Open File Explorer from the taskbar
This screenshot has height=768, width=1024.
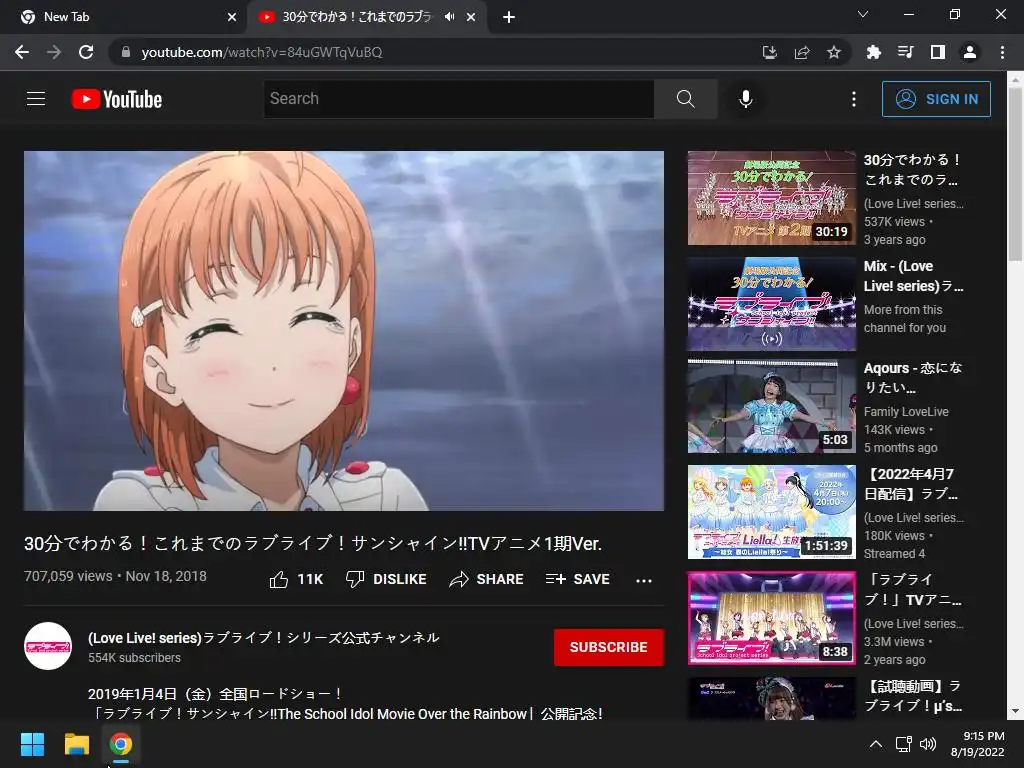click(76, 744)
